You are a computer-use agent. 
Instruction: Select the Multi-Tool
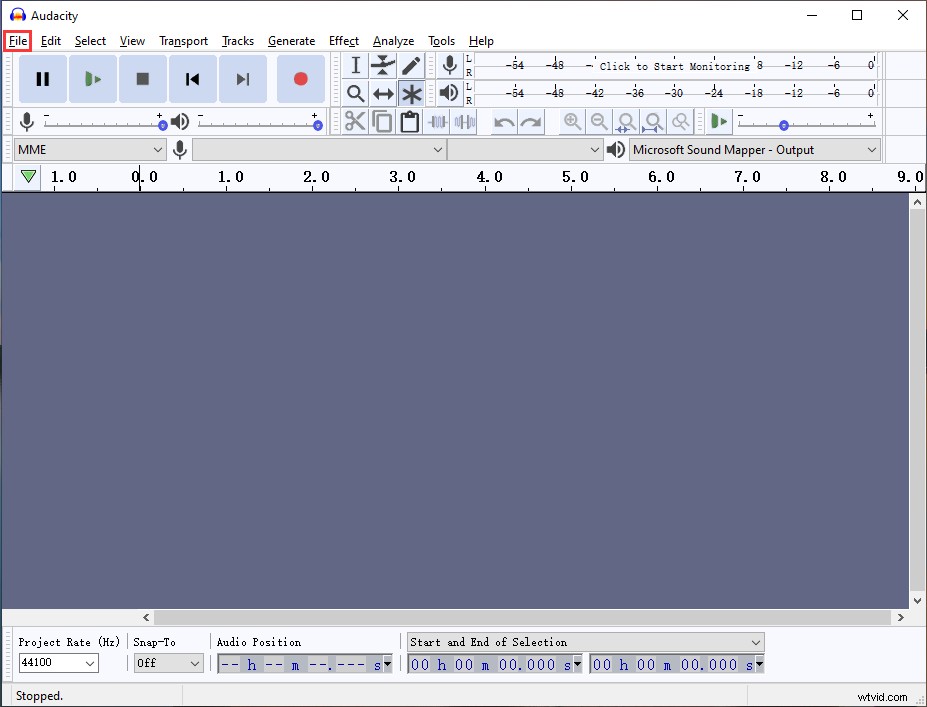tap(411, 93)
